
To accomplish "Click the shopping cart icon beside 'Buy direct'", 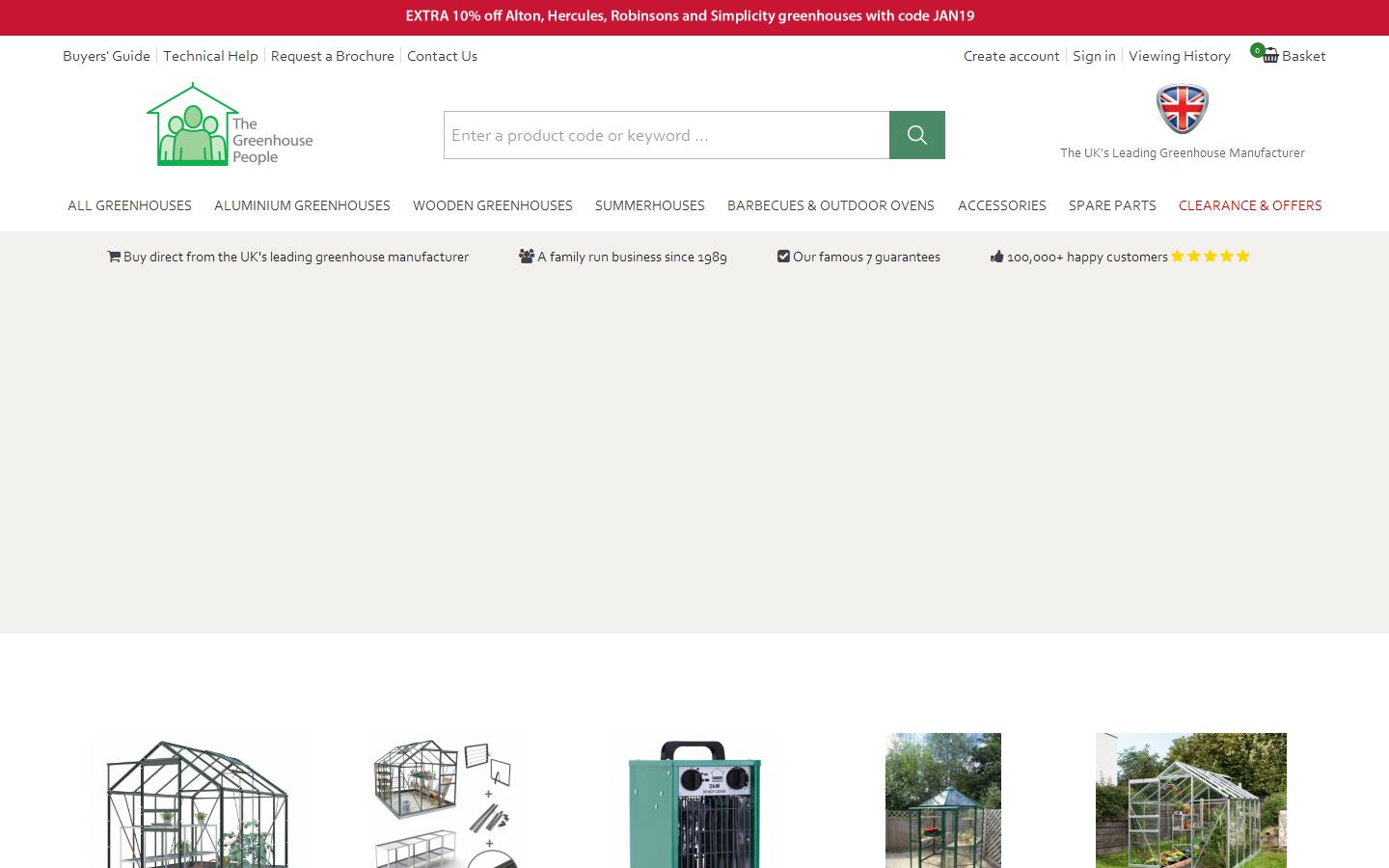I will tap(114, 257).
